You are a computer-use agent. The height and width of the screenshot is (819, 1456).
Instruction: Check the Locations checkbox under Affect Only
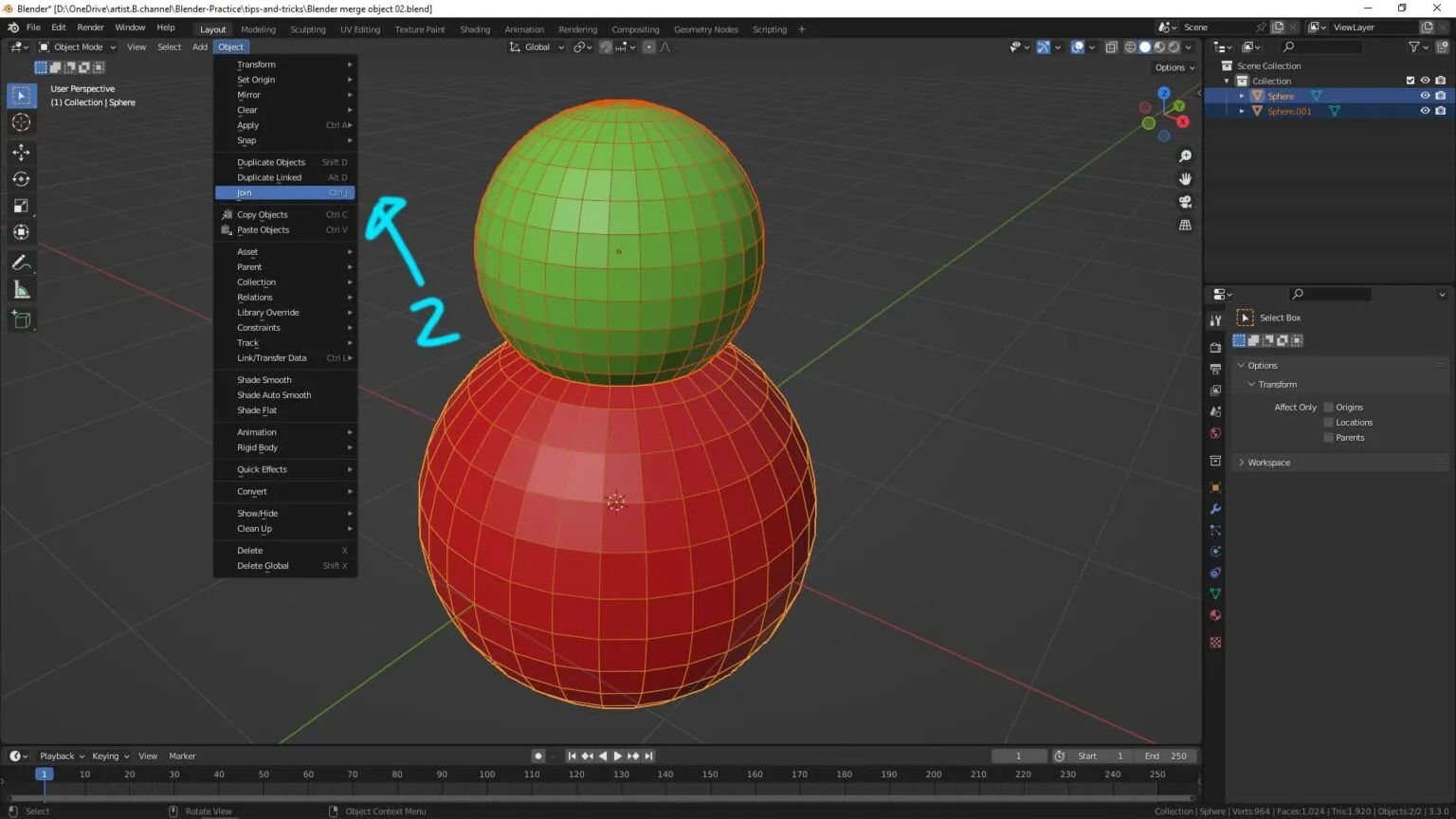click(x=1329, y=422)
